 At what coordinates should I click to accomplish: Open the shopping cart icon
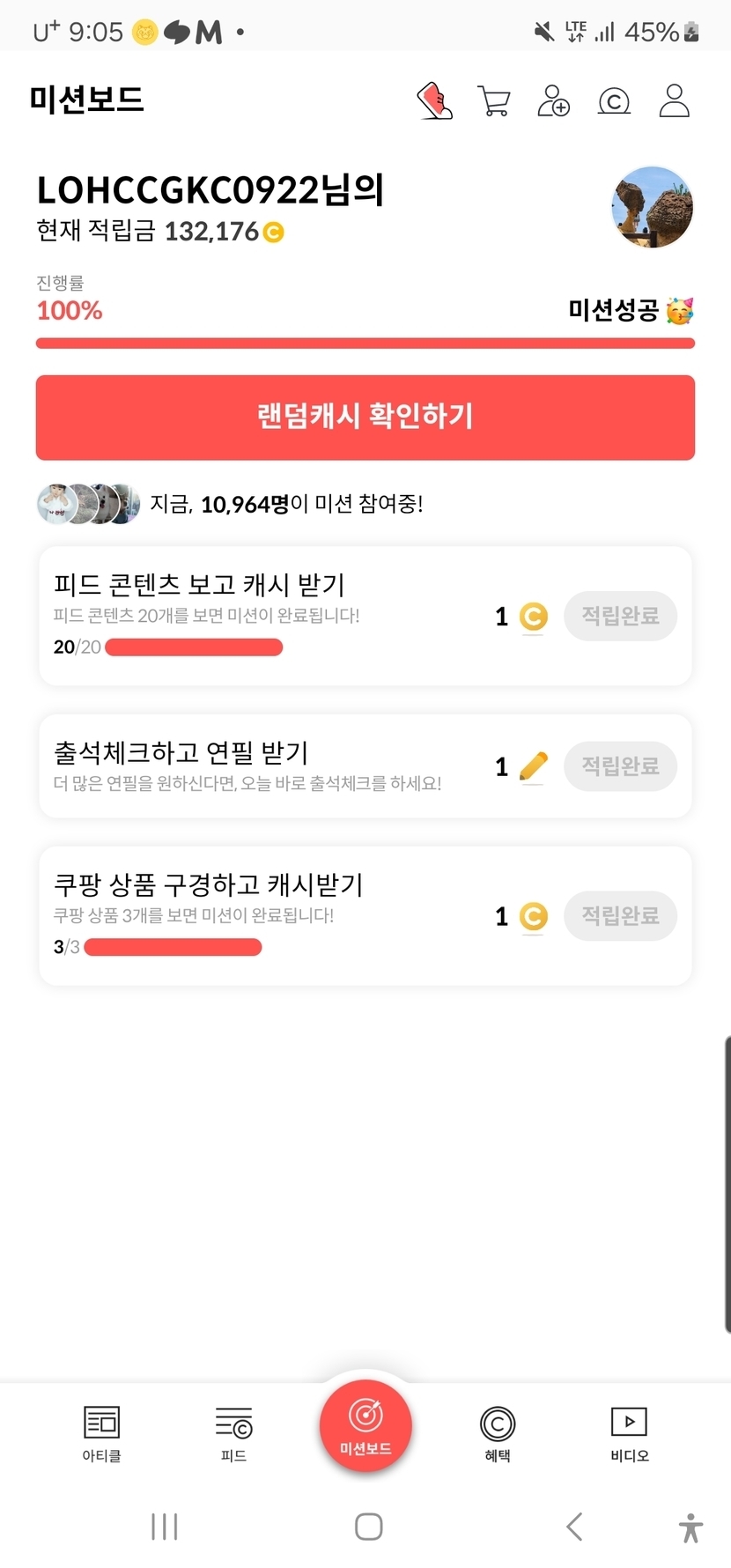coord(494,101)
